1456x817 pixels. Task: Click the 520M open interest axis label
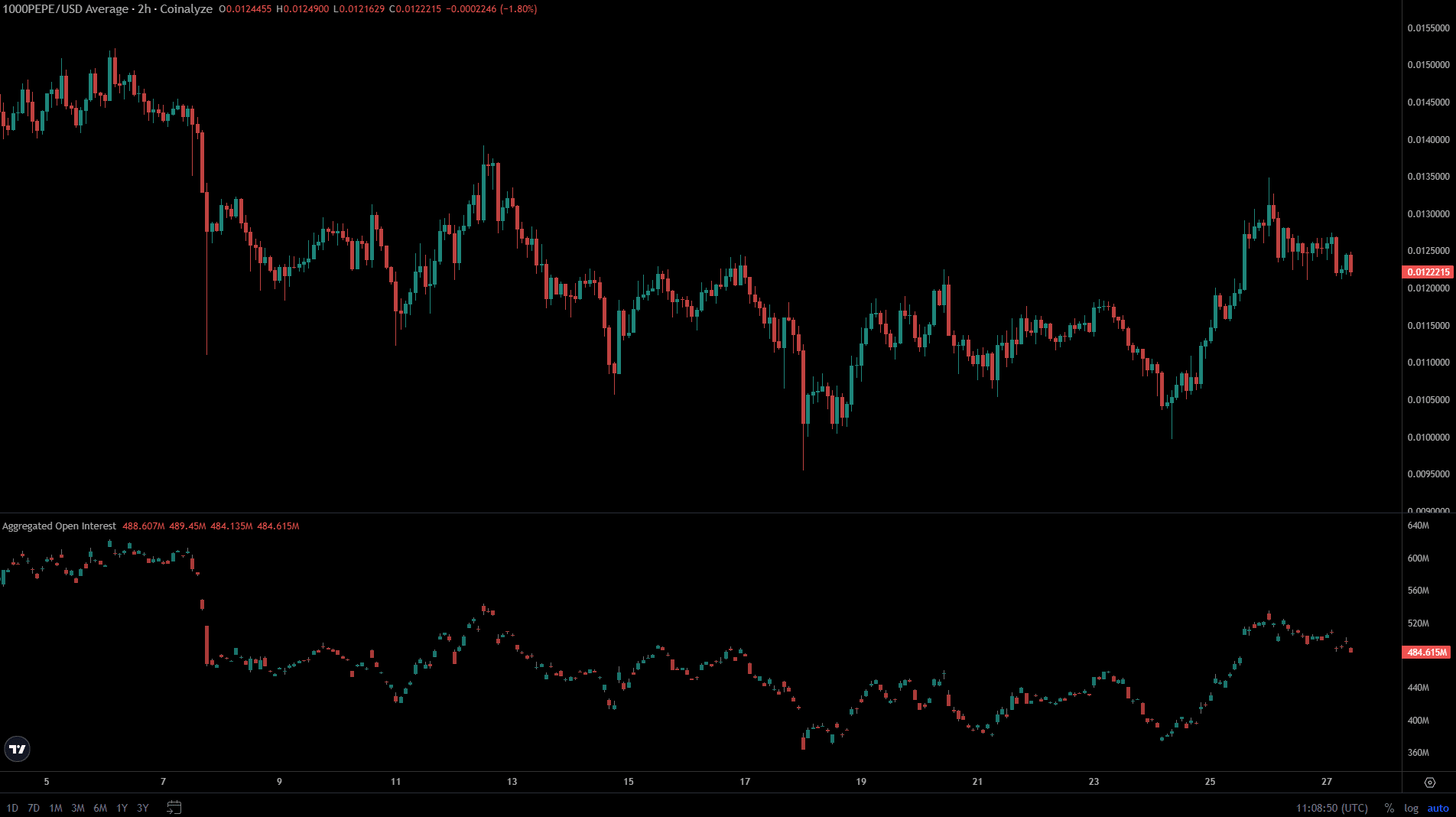(1418, 623)
